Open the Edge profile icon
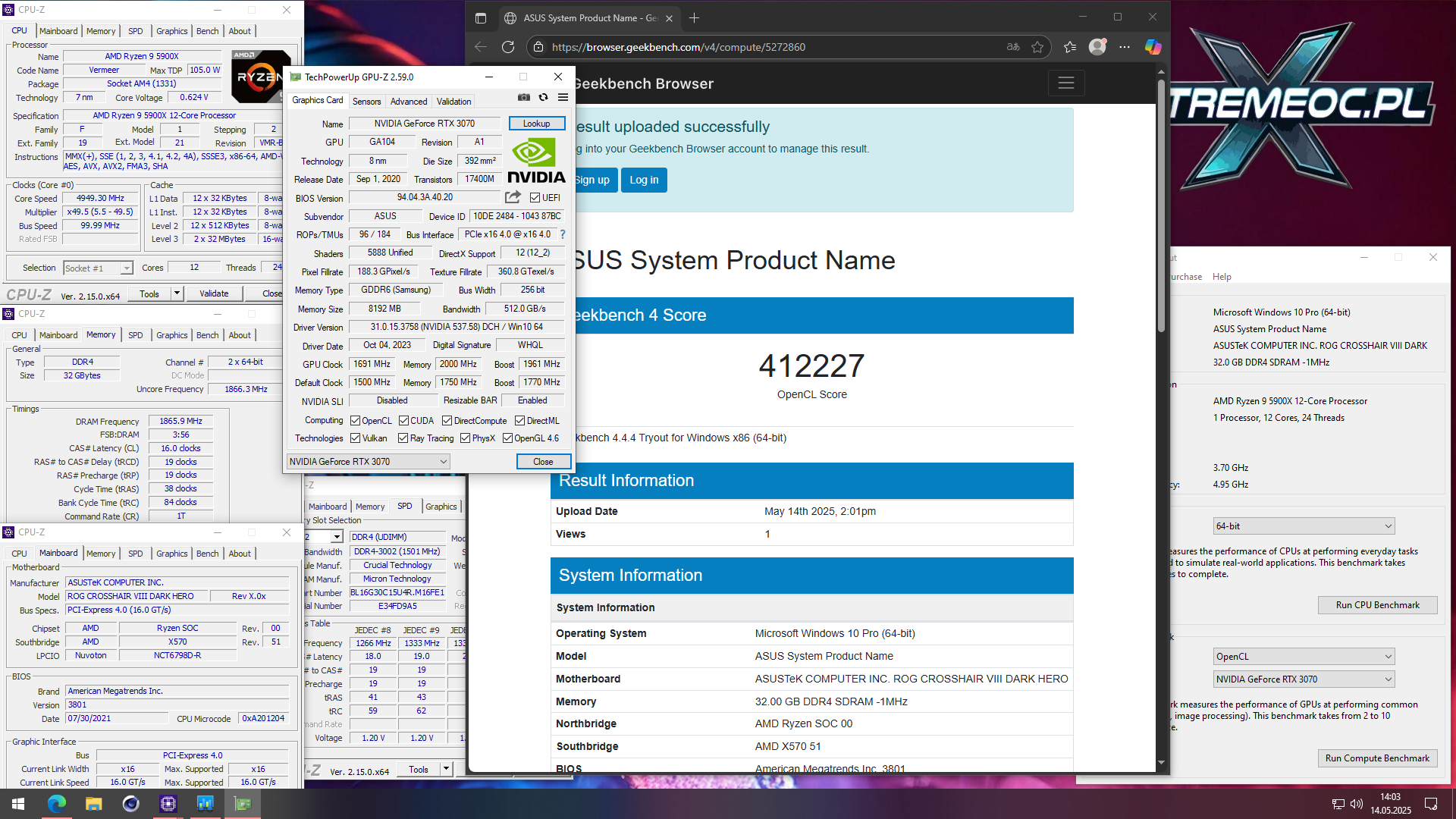This screenshot has width=1456, height=819. 1097,47
